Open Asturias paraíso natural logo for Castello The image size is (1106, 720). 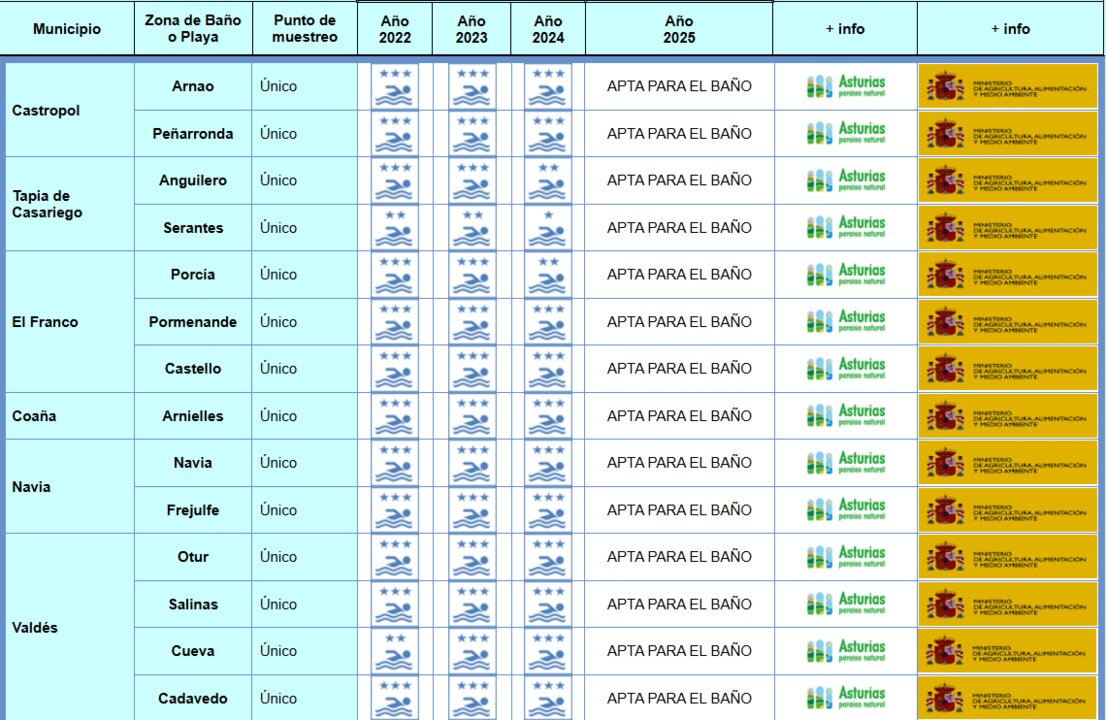(846, 369)
